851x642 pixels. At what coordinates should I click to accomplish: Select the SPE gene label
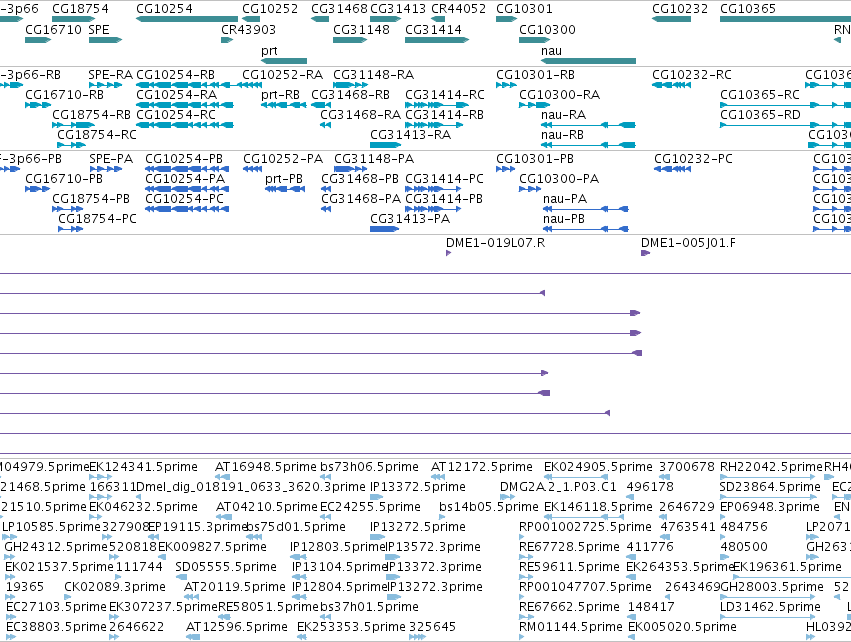[99, 29]
